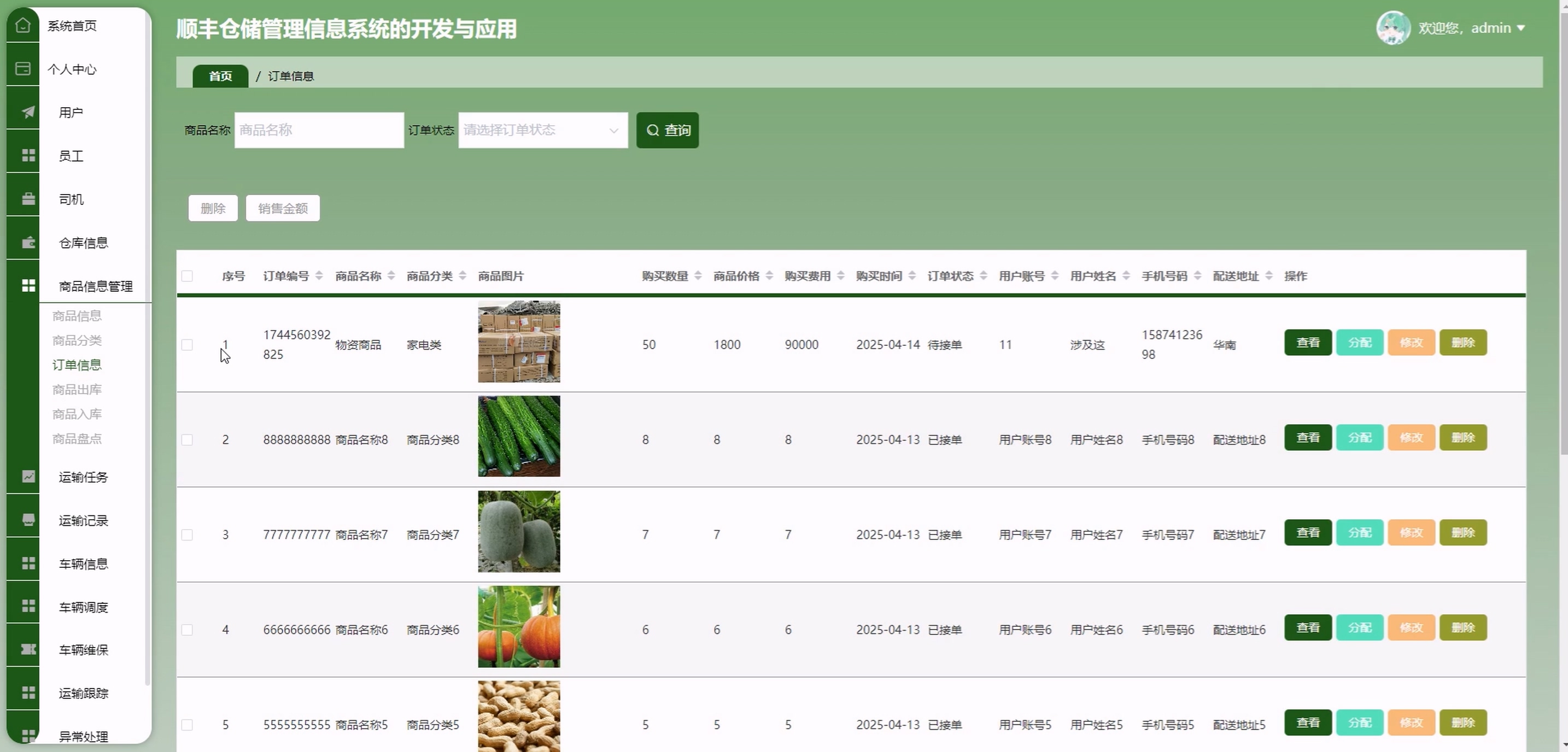
Task: Click the 商品名称 search input field
Action: click(319, 130)
